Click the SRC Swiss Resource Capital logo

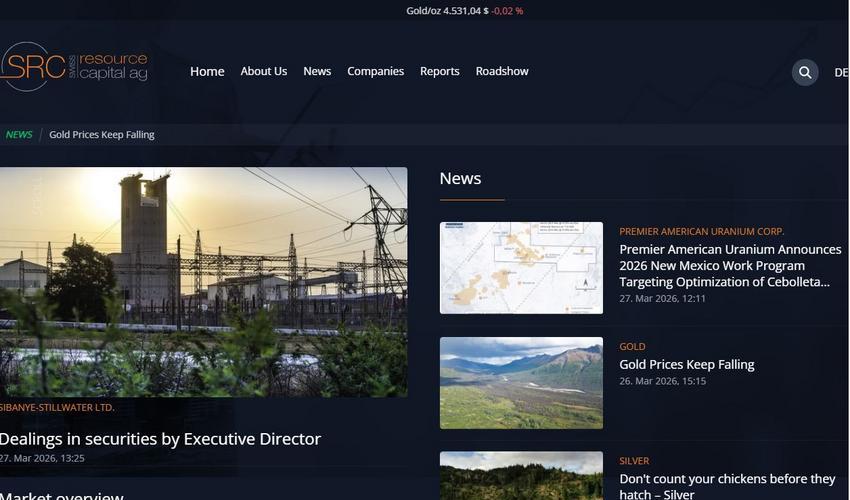click(x=75, y=67)
